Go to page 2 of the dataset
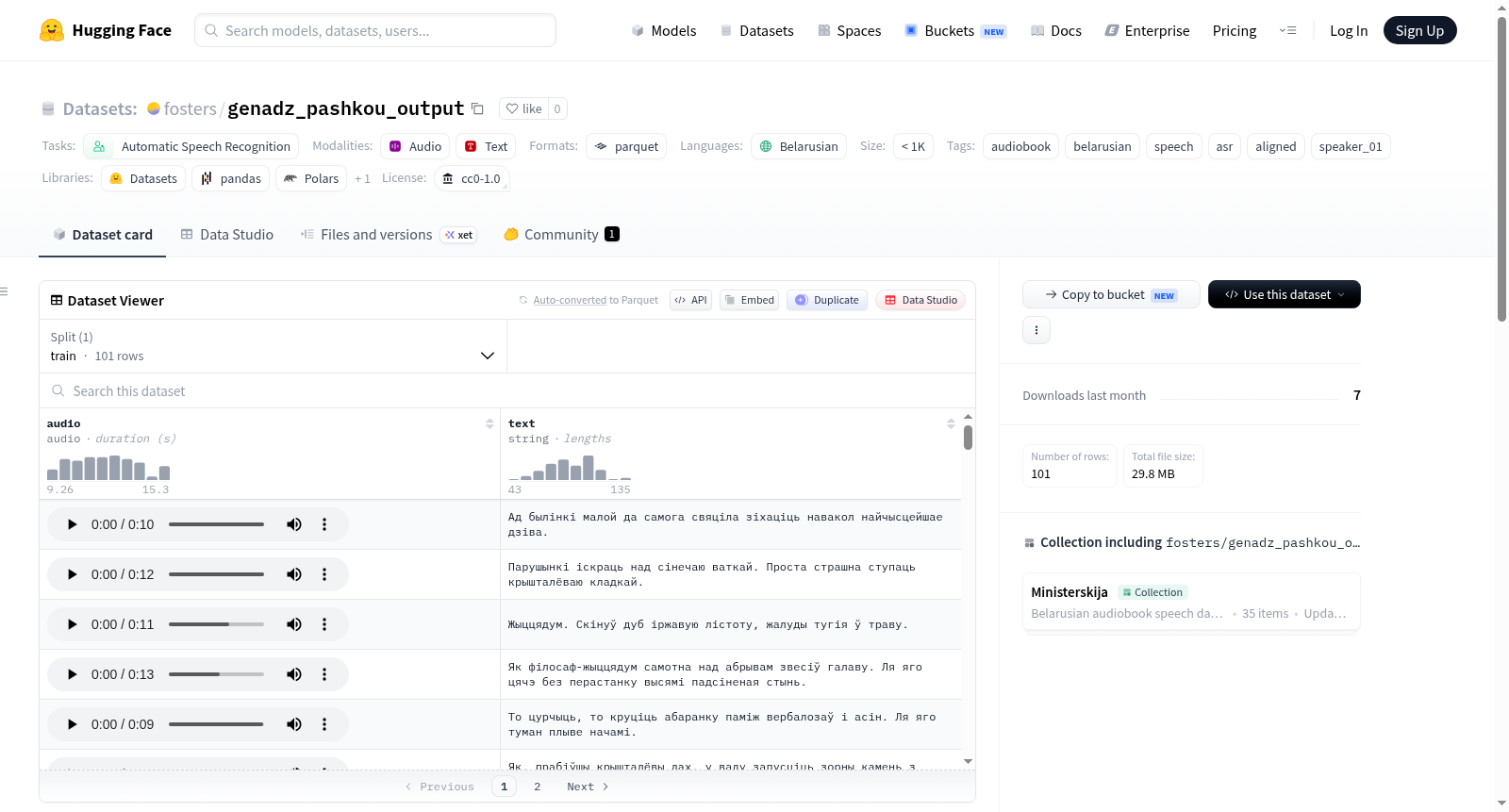The image size is (1509, 812). pos(538,787)
